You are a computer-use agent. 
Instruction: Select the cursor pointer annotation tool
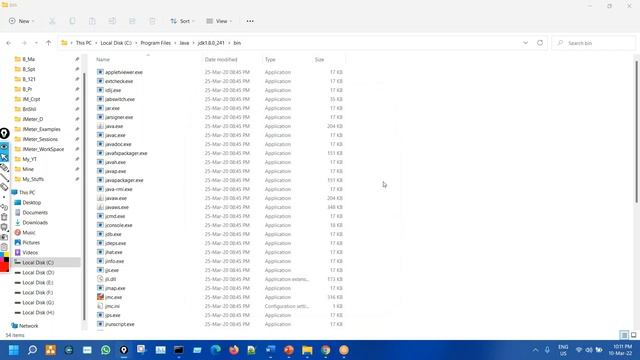pyautogui.click(x=4, y=157)
